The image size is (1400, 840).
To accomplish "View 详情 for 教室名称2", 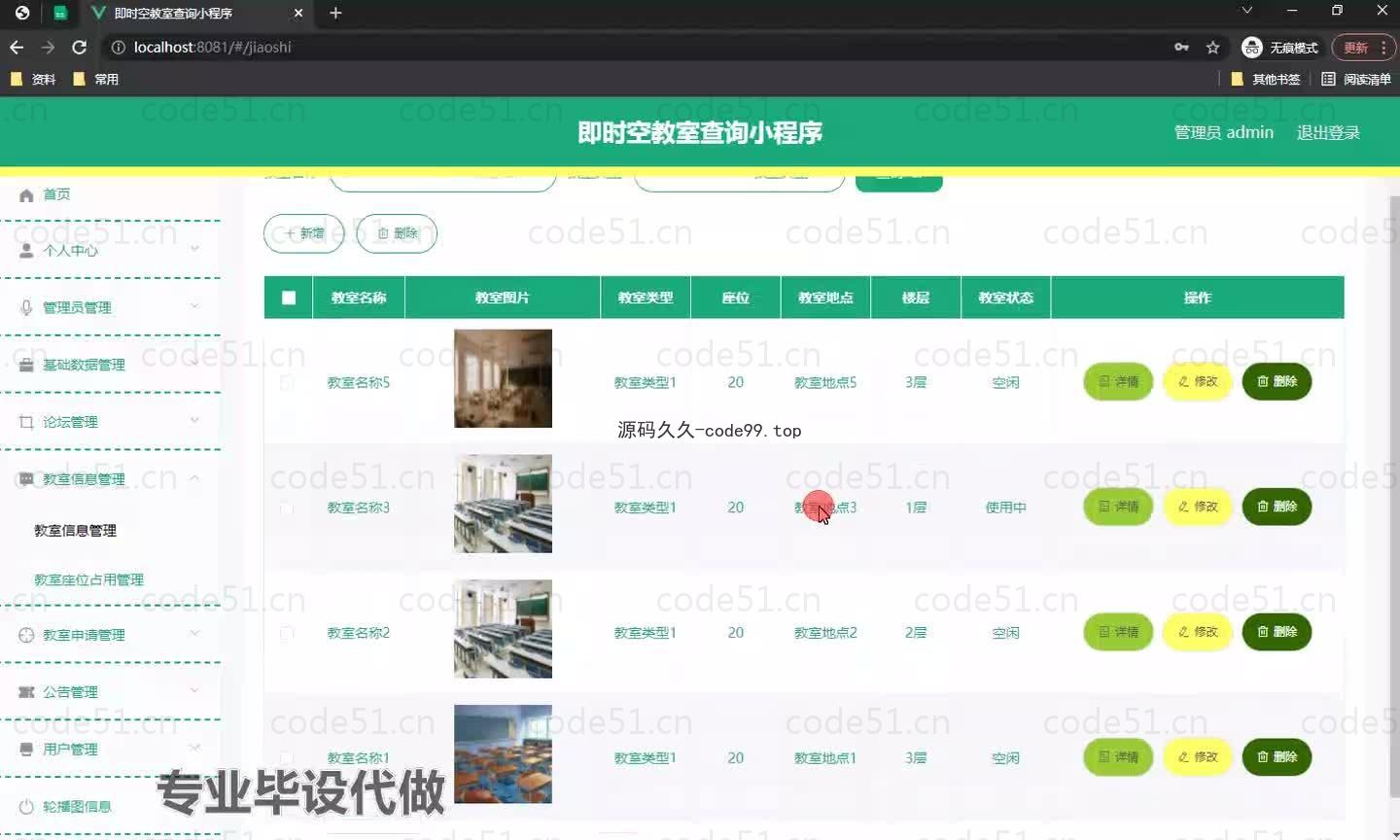I will click(x=1118, y=632).
